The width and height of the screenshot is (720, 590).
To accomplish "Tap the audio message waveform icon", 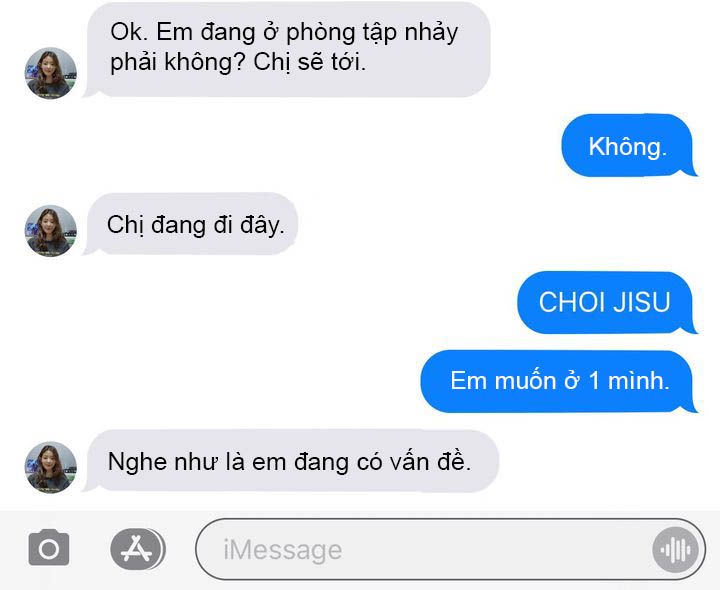I will (675, 550).
